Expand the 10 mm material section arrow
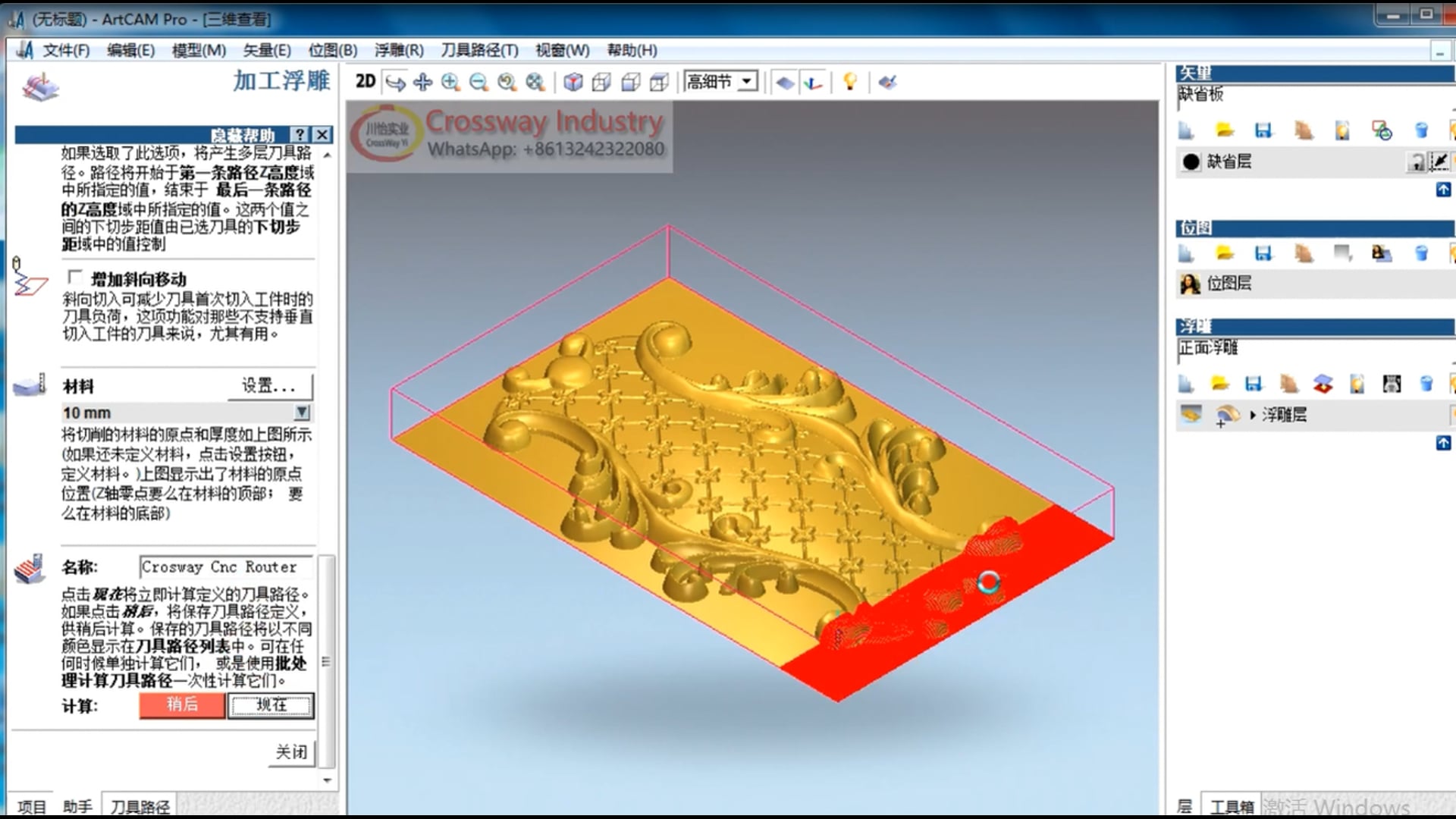1456x819 pixels. coord(302,413)
